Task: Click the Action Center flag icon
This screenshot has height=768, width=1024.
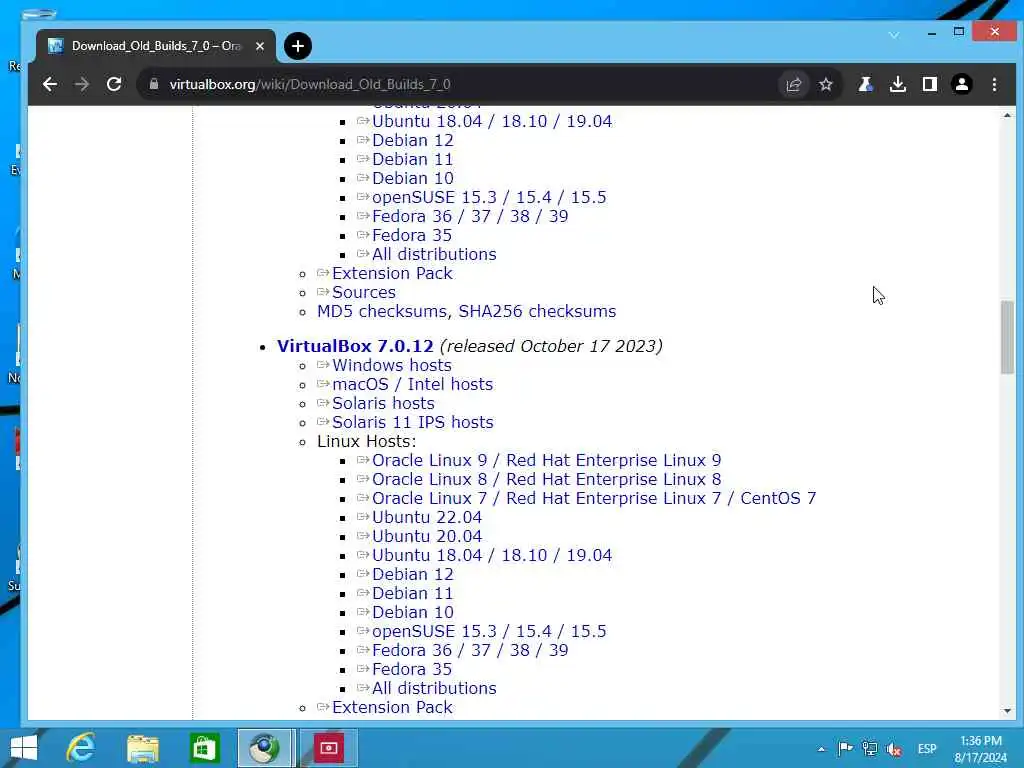Action: coord(844,748)
